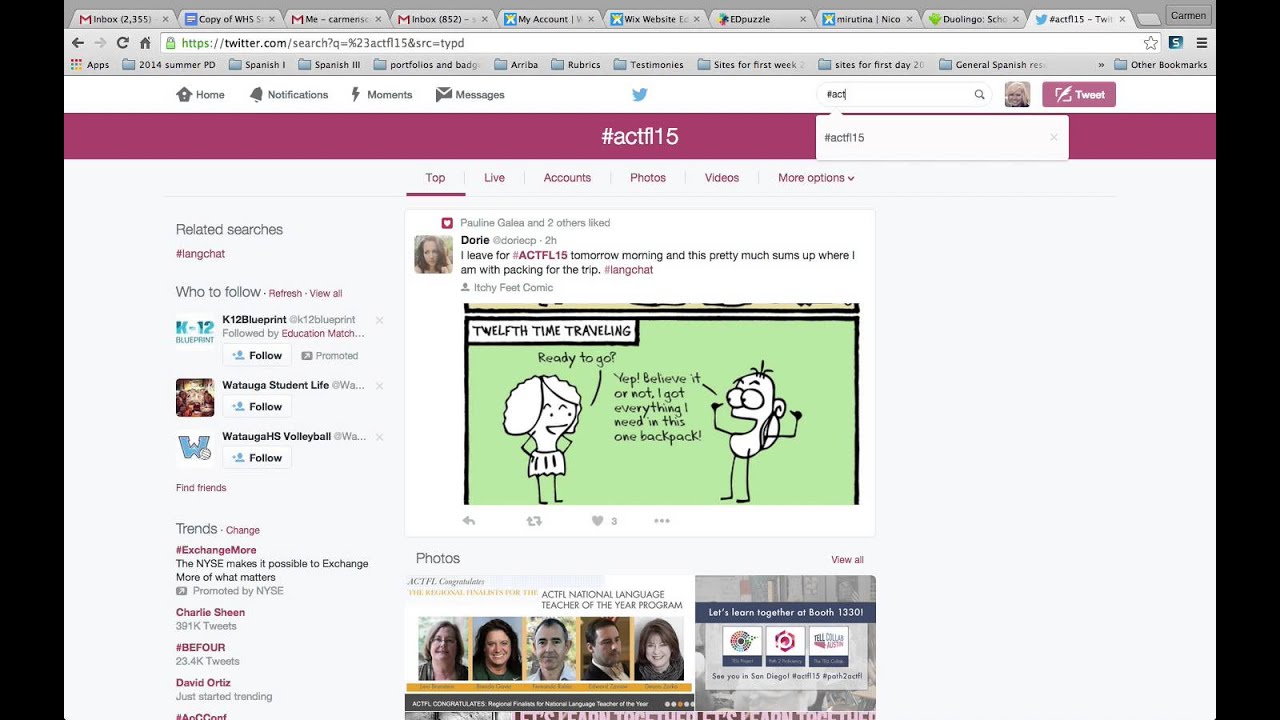Follow WataugaHS Volleyball

point(257,458)
